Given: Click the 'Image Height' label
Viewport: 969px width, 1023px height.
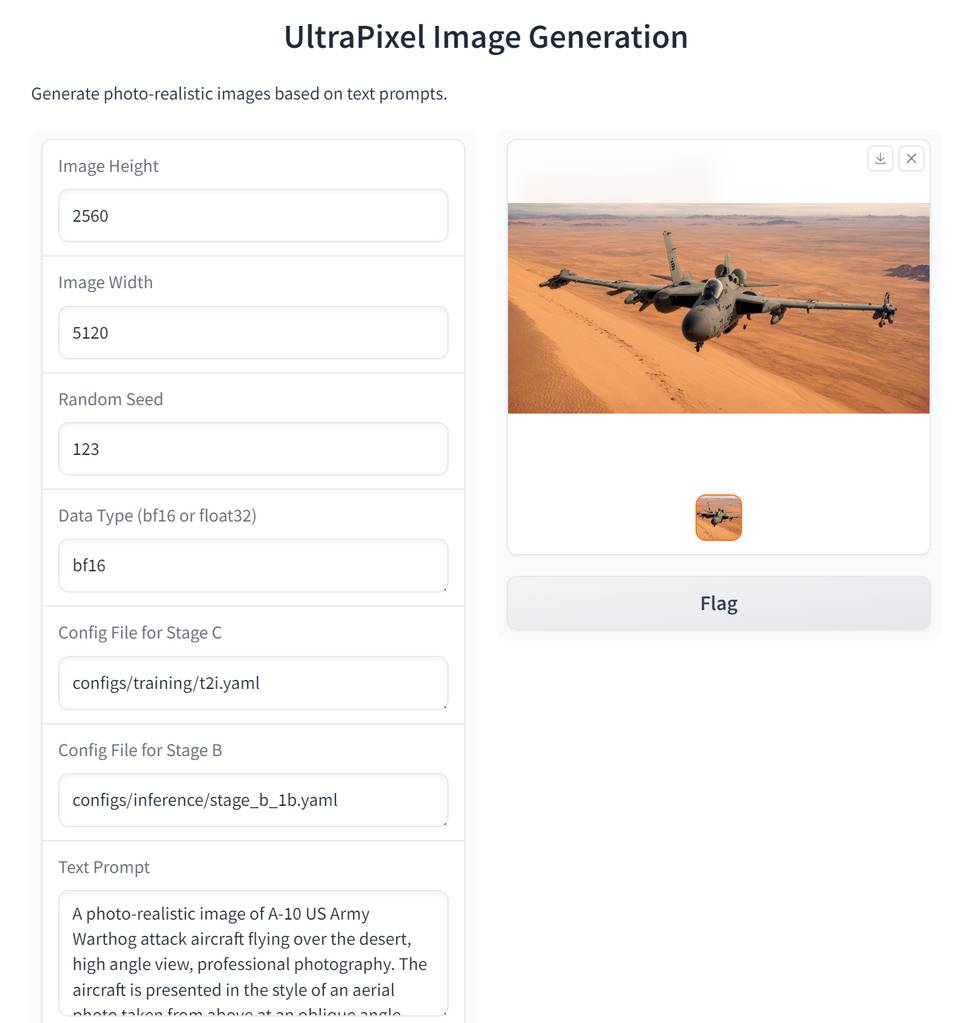Looking at the screenshot, I should point(108,166).
